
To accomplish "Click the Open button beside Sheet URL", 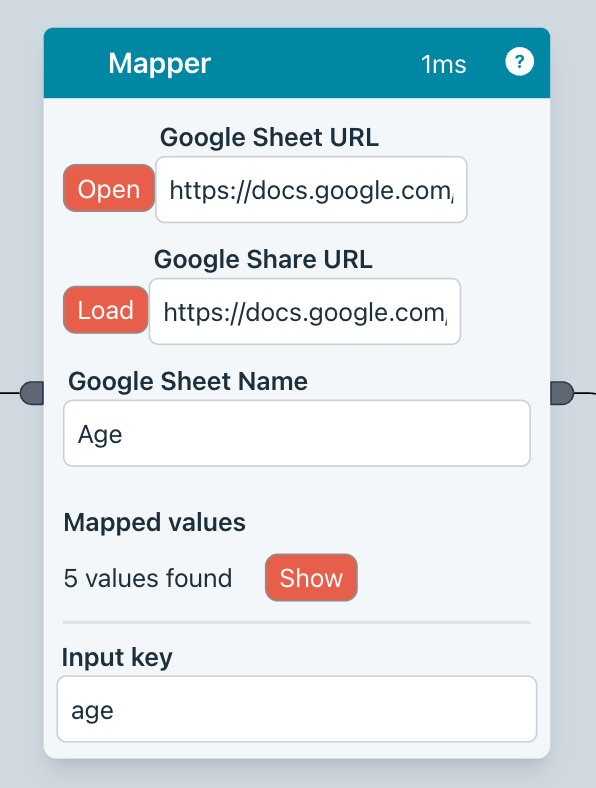I will click(x=109, y=188).
